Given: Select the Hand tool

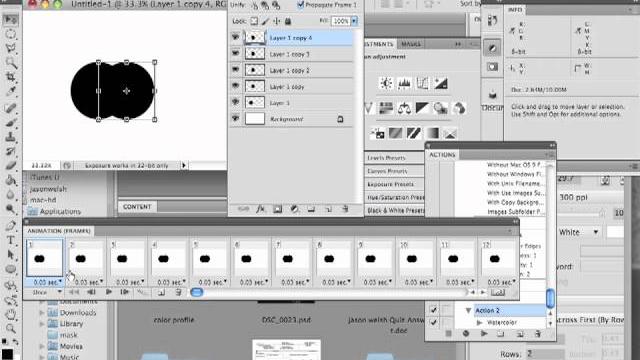Looking at the screenshot, I should coord(11,314).
